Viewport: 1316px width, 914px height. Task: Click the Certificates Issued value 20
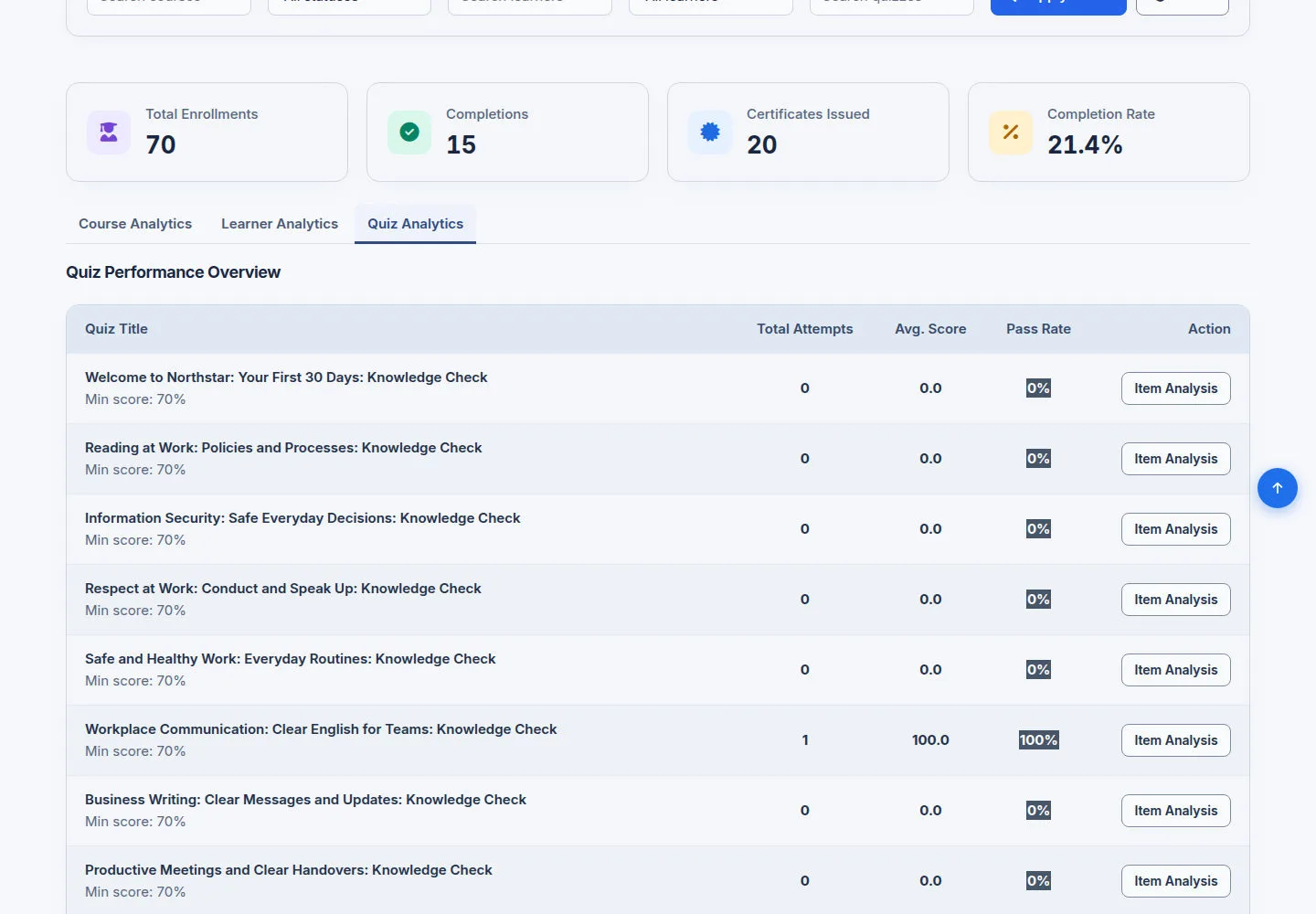761,144
